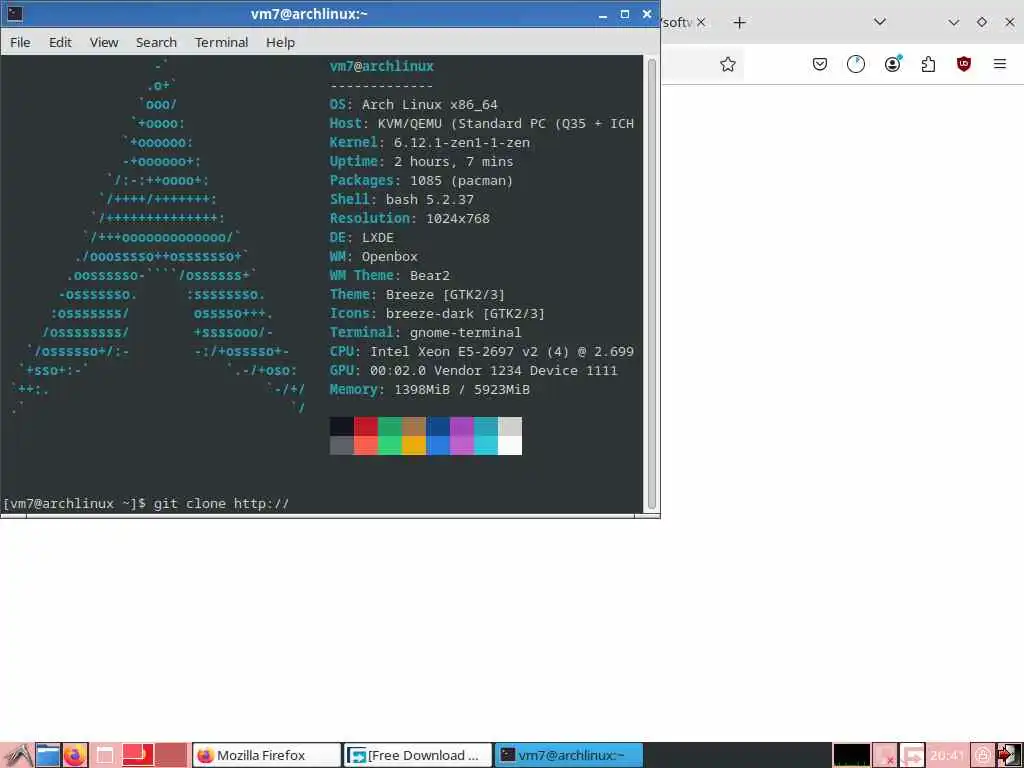Switch to vm7@archlinux terminal taskbar item
Image resolution: width=1024 pixels, height=768 pixels.
click(569, 755)
